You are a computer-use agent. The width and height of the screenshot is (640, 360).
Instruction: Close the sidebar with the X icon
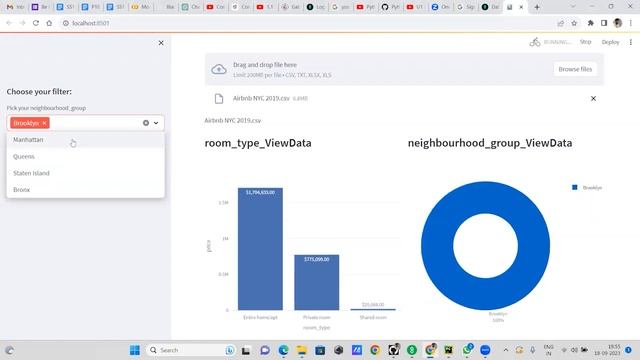[x=161, y=43]
